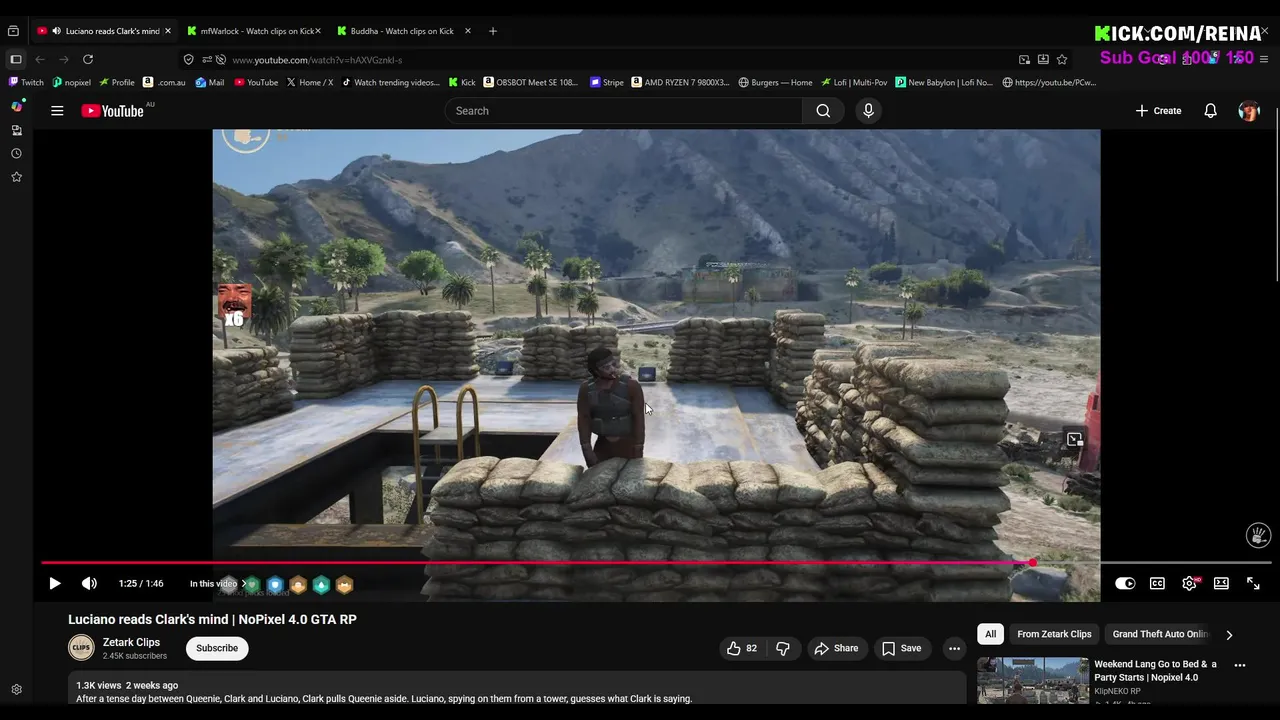
Task: Open Zetark Clips channel name link
Action: click(x=131, y=642)
